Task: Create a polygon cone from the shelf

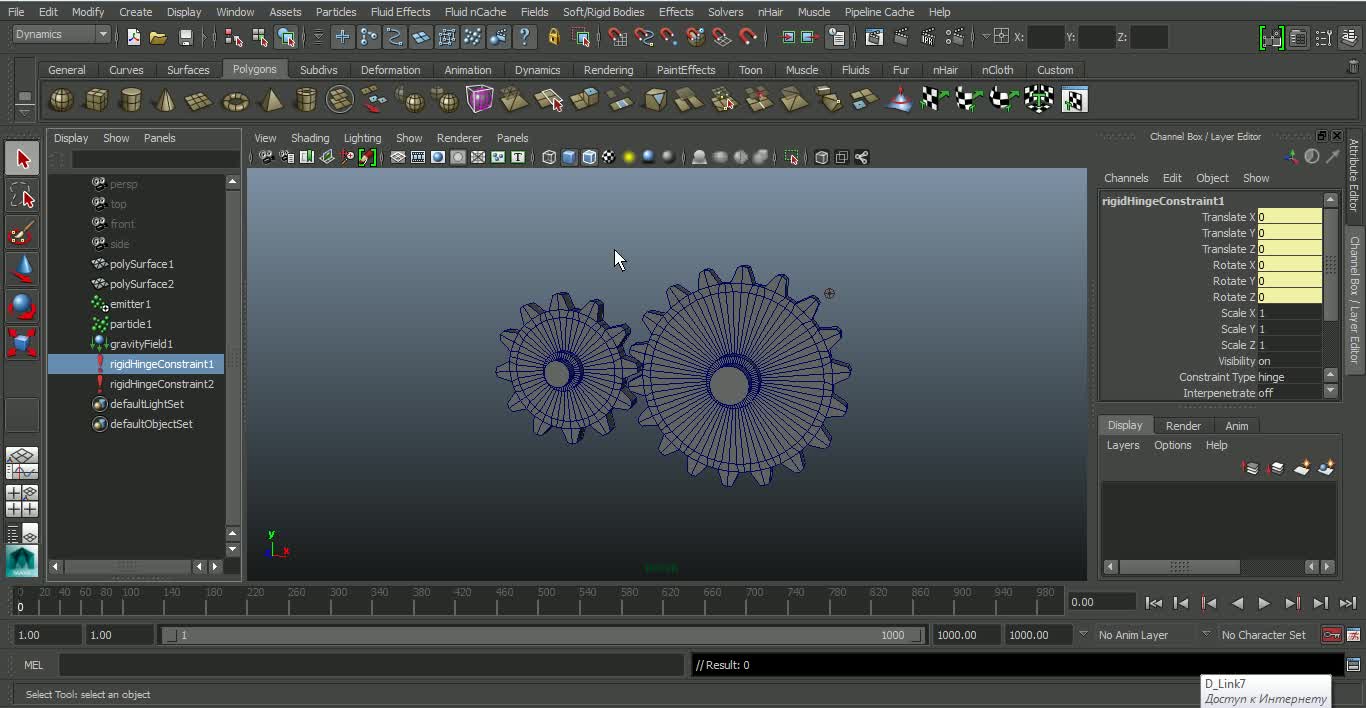Action: click(x=166, y=100)
